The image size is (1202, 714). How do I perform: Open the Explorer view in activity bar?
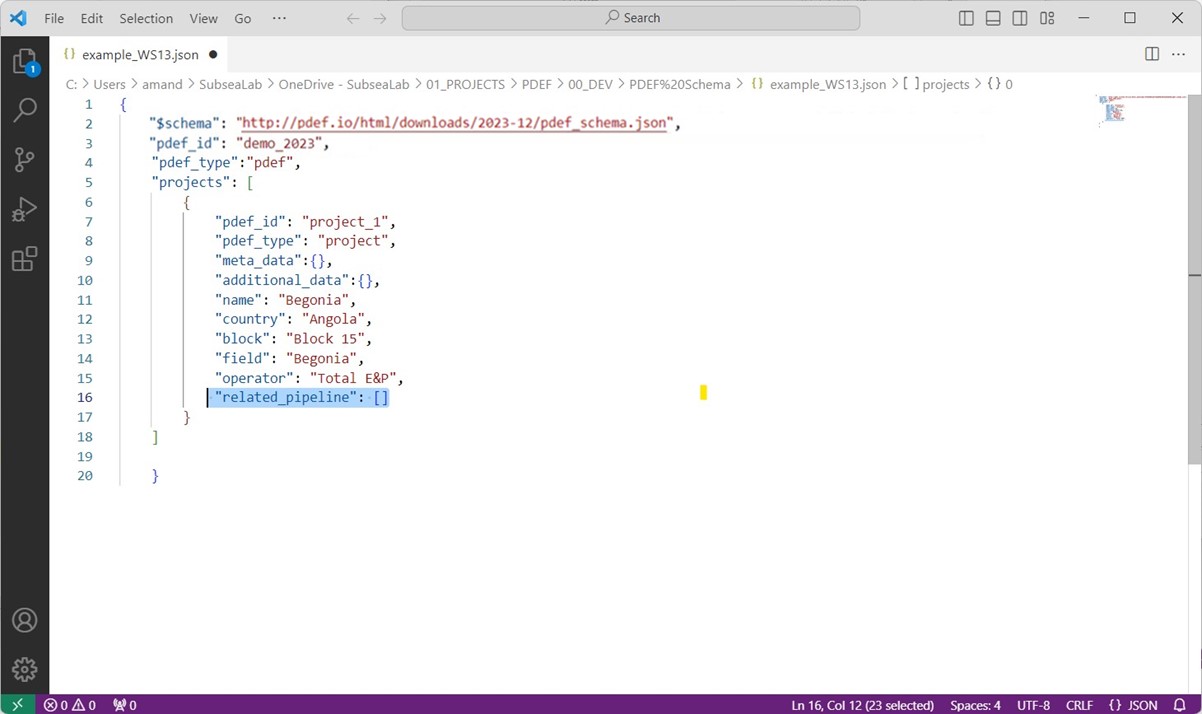pyautogui.click(x=24, y=62)
